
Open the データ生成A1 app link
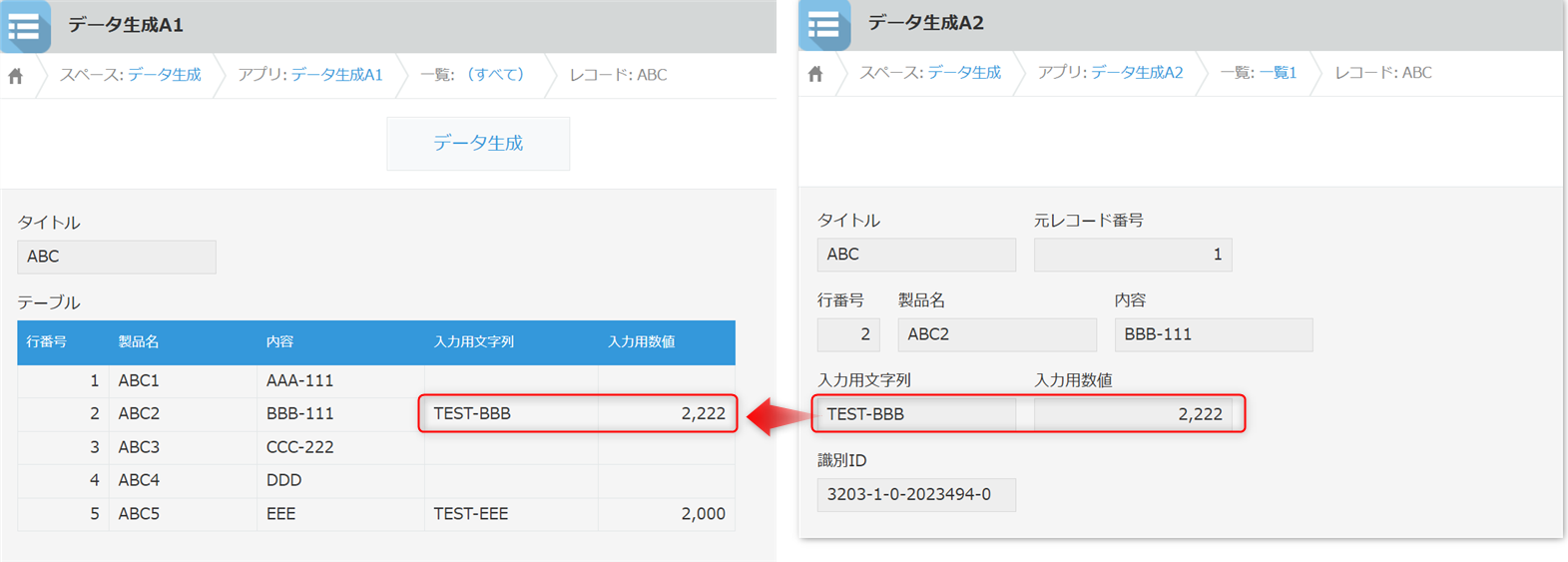(x=336, y=75)
